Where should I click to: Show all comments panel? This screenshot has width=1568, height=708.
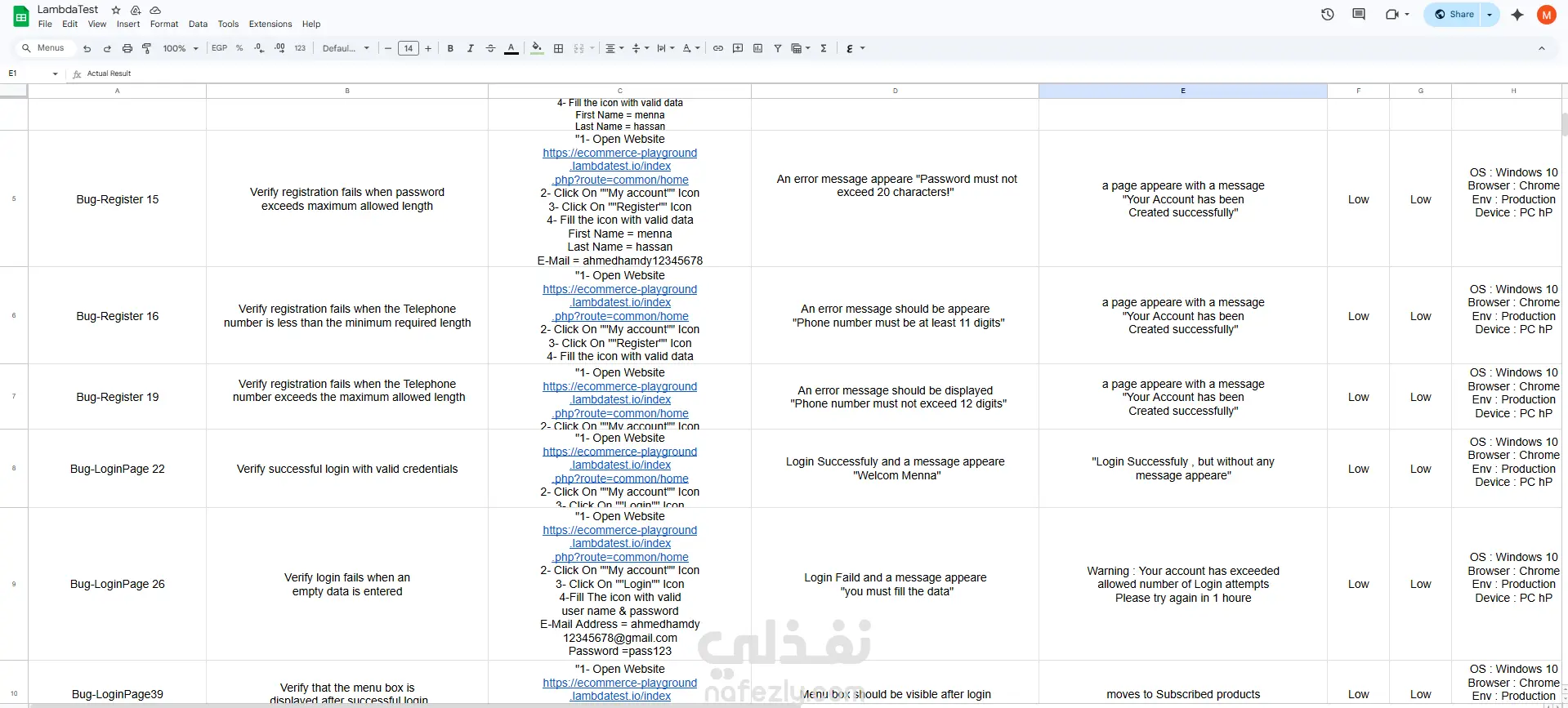pyautogui.click(x=1359, y=14)
